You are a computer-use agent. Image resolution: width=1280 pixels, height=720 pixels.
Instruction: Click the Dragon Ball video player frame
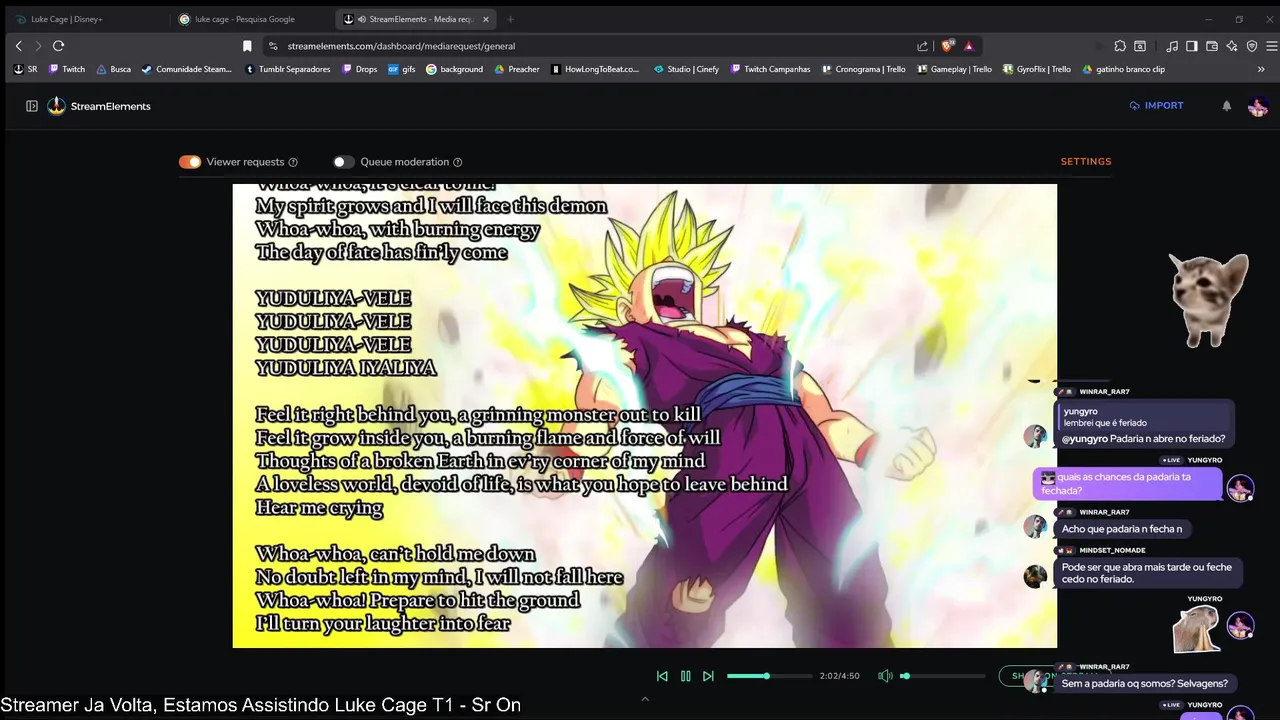(x=645, y=416)
